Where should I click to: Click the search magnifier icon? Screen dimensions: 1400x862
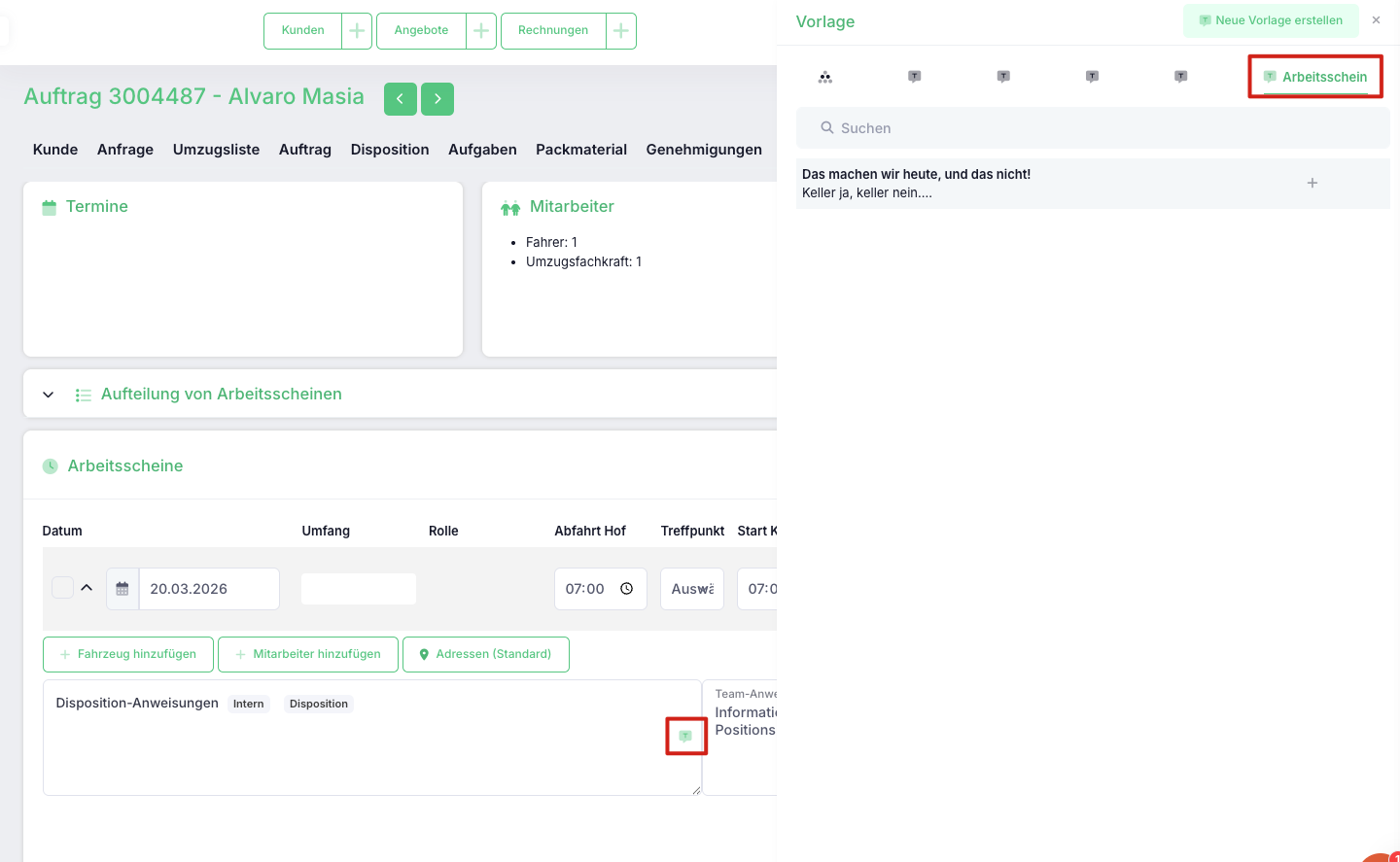(827, 127)
